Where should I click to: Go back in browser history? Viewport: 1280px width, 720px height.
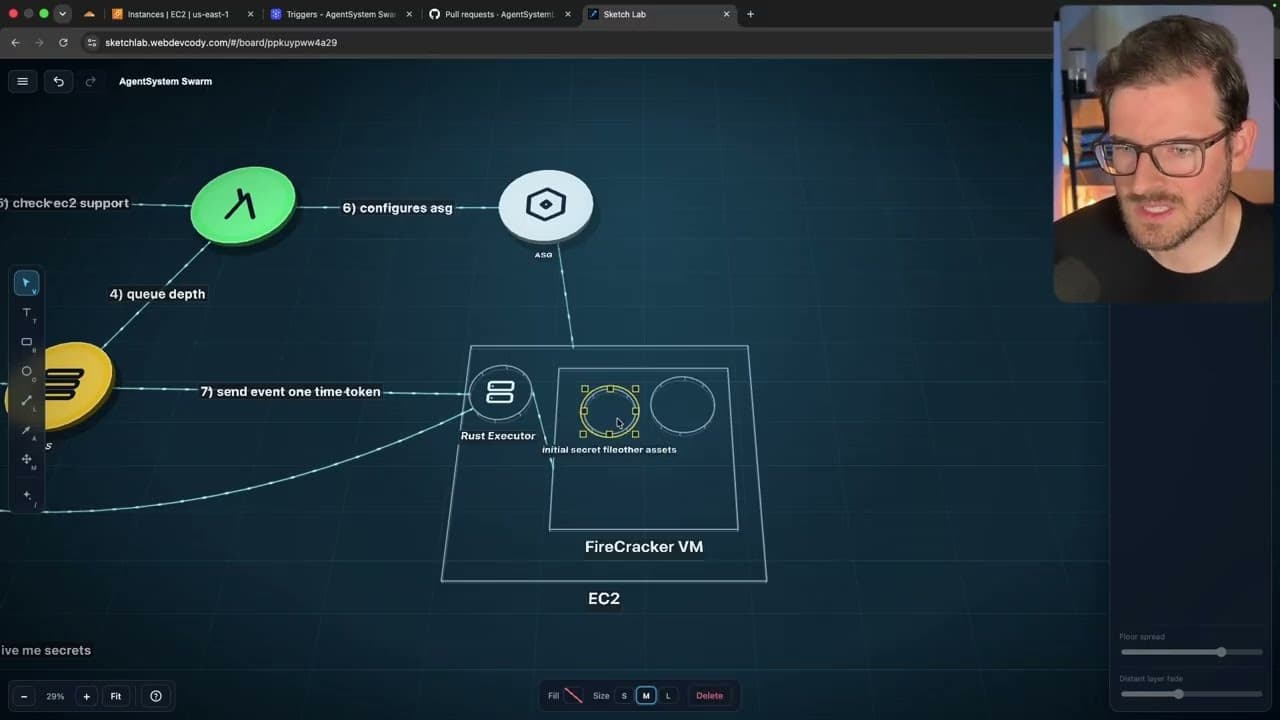(15, 43)
